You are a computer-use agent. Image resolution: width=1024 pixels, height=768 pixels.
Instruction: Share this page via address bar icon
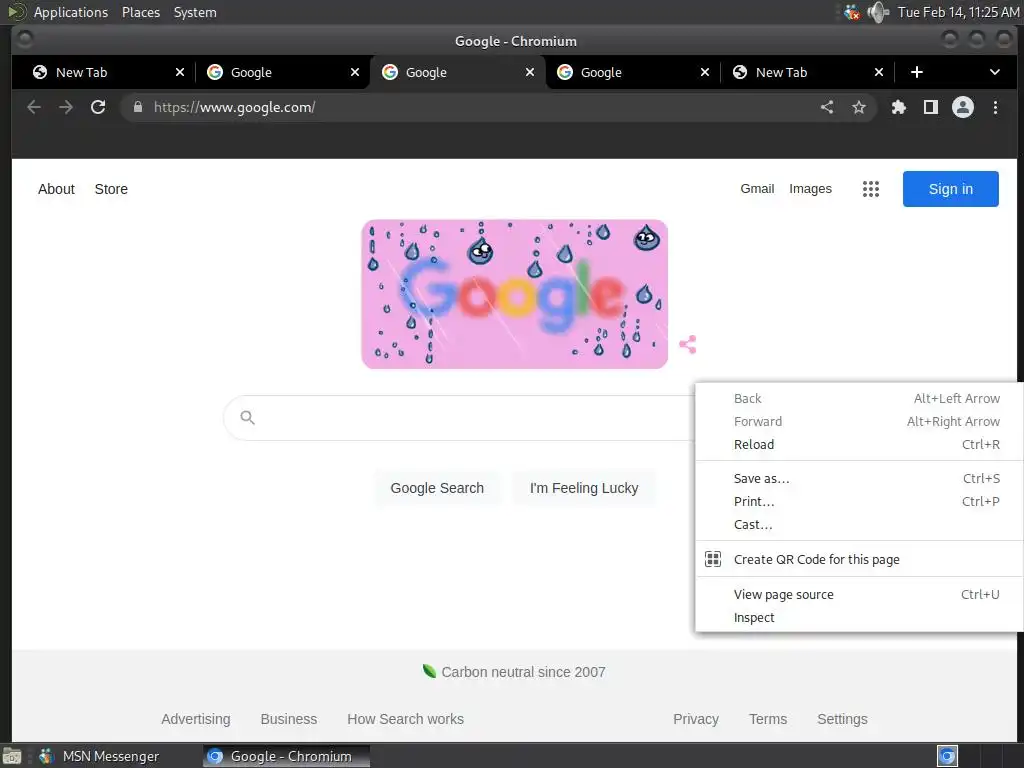point(827,107)
